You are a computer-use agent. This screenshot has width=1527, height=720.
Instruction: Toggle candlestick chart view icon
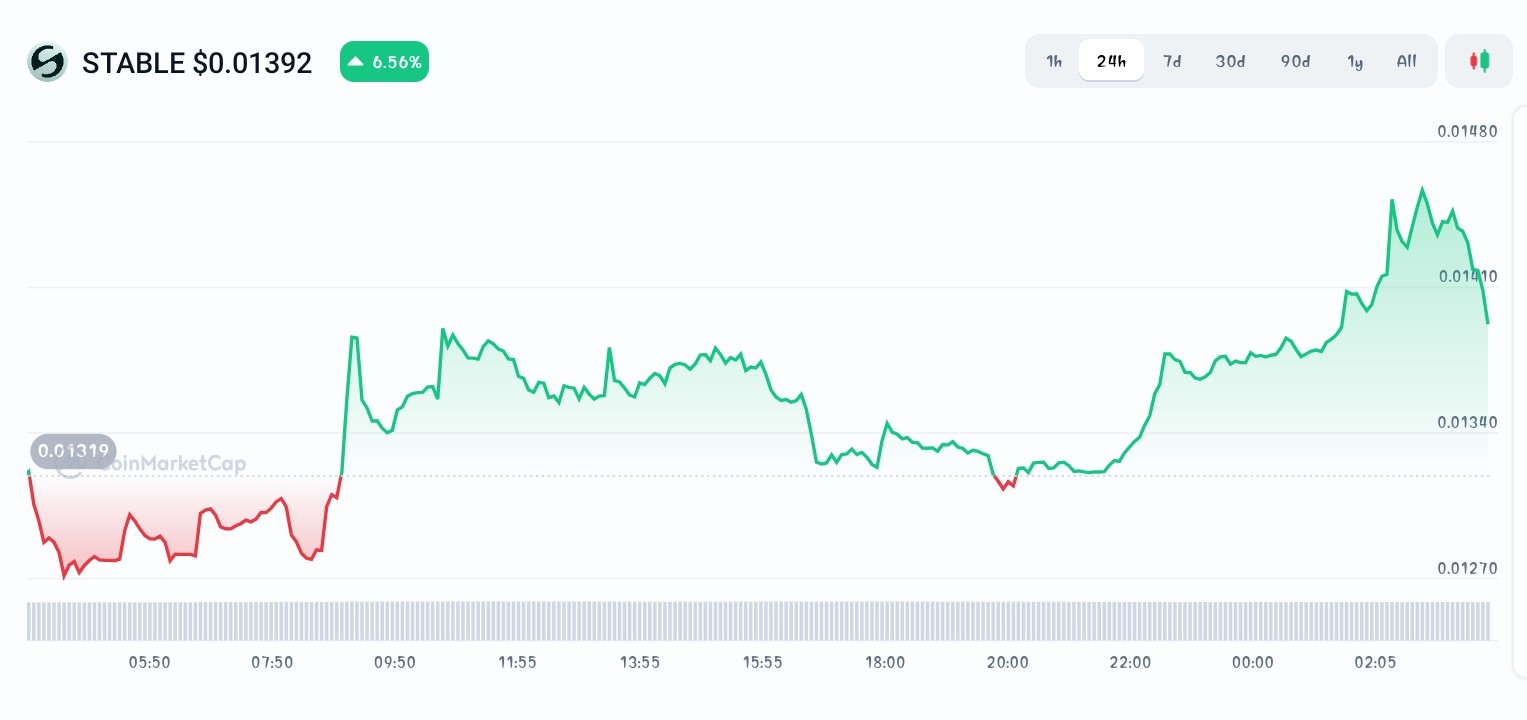1479,61
